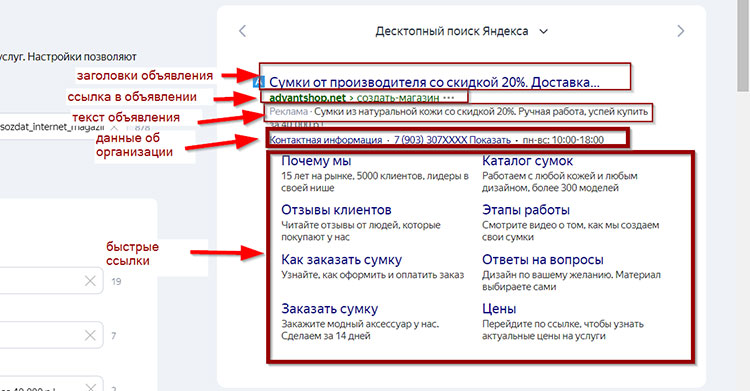
Task: Click description 'Читайте отзывы от людей'
Action: [x=361, y=231]
